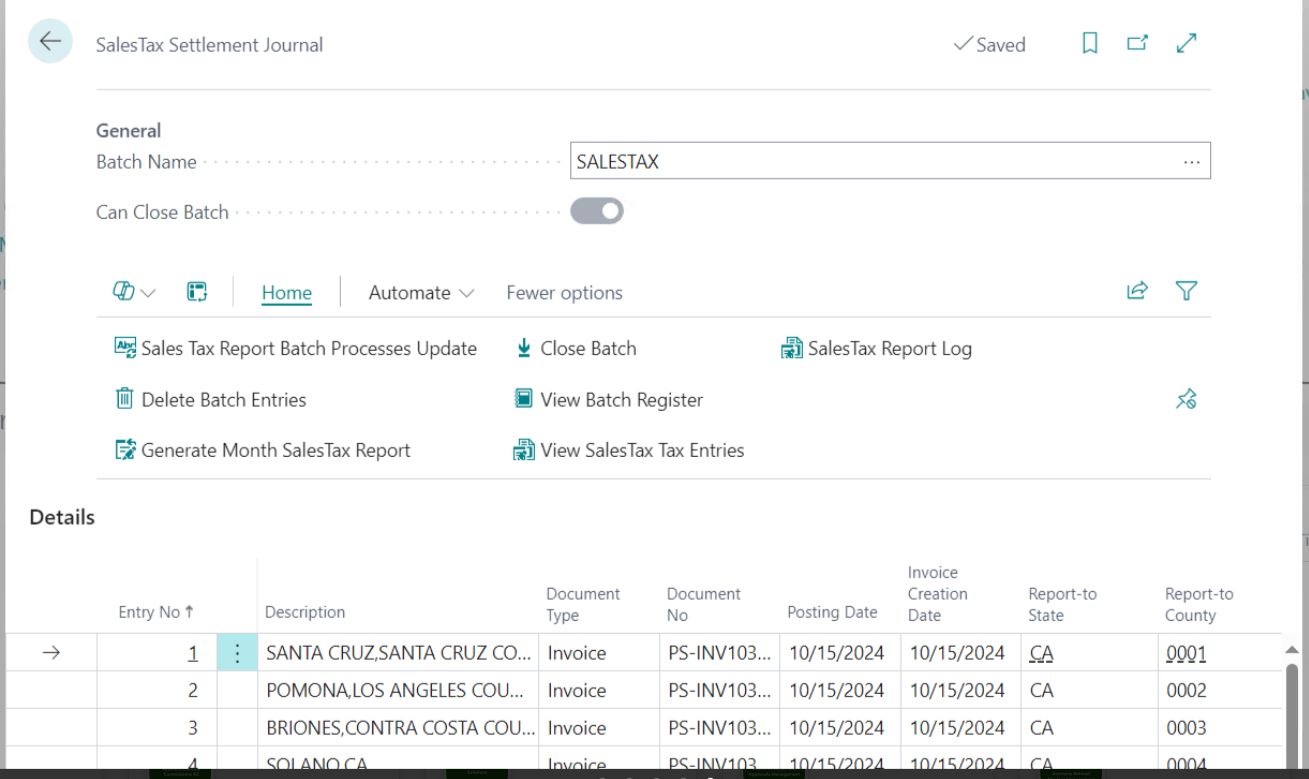Screen dimensions: 1309x779
Task: Disable the Can Close Batch toggle
Action: (x=597, y=210)
